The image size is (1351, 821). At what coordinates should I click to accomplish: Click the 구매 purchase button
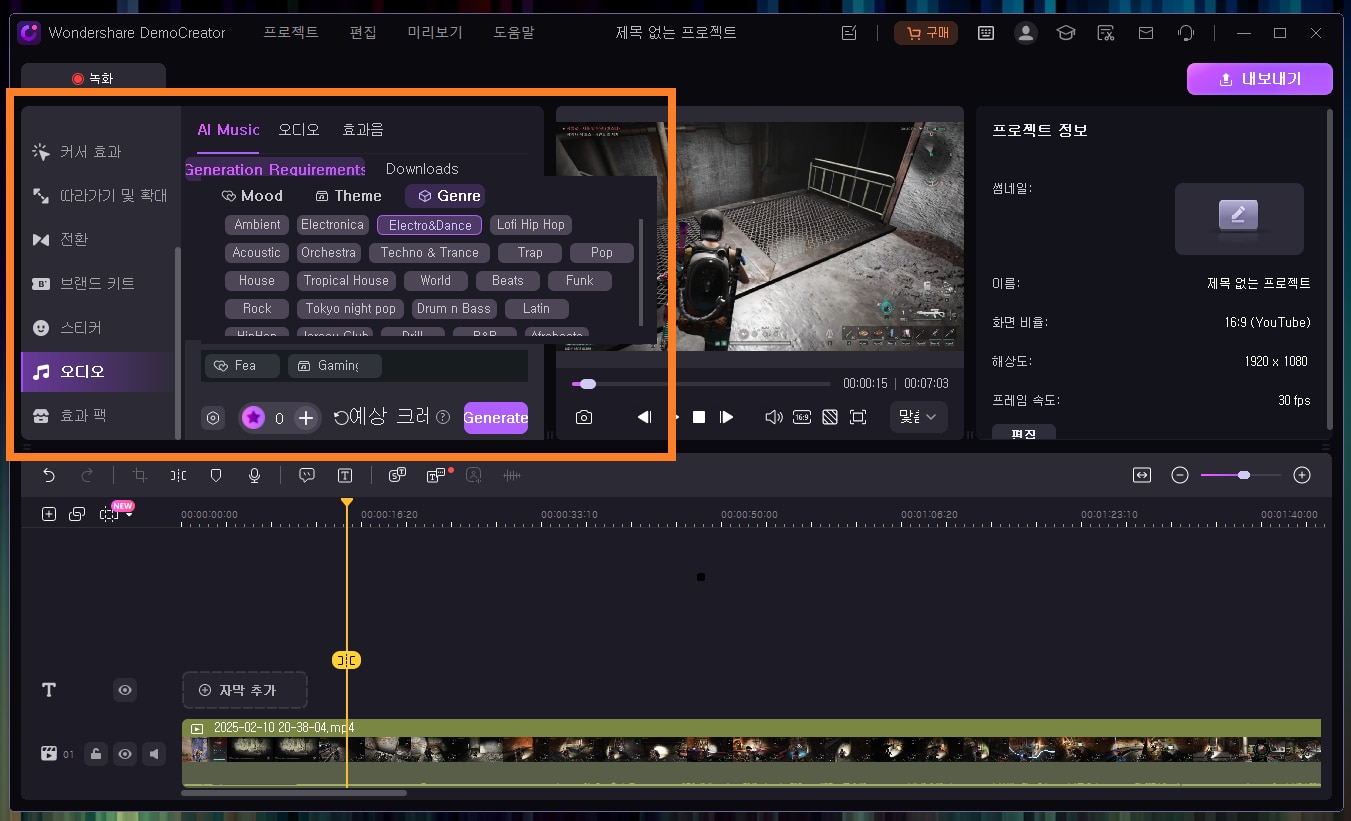(x=926, y=33)
